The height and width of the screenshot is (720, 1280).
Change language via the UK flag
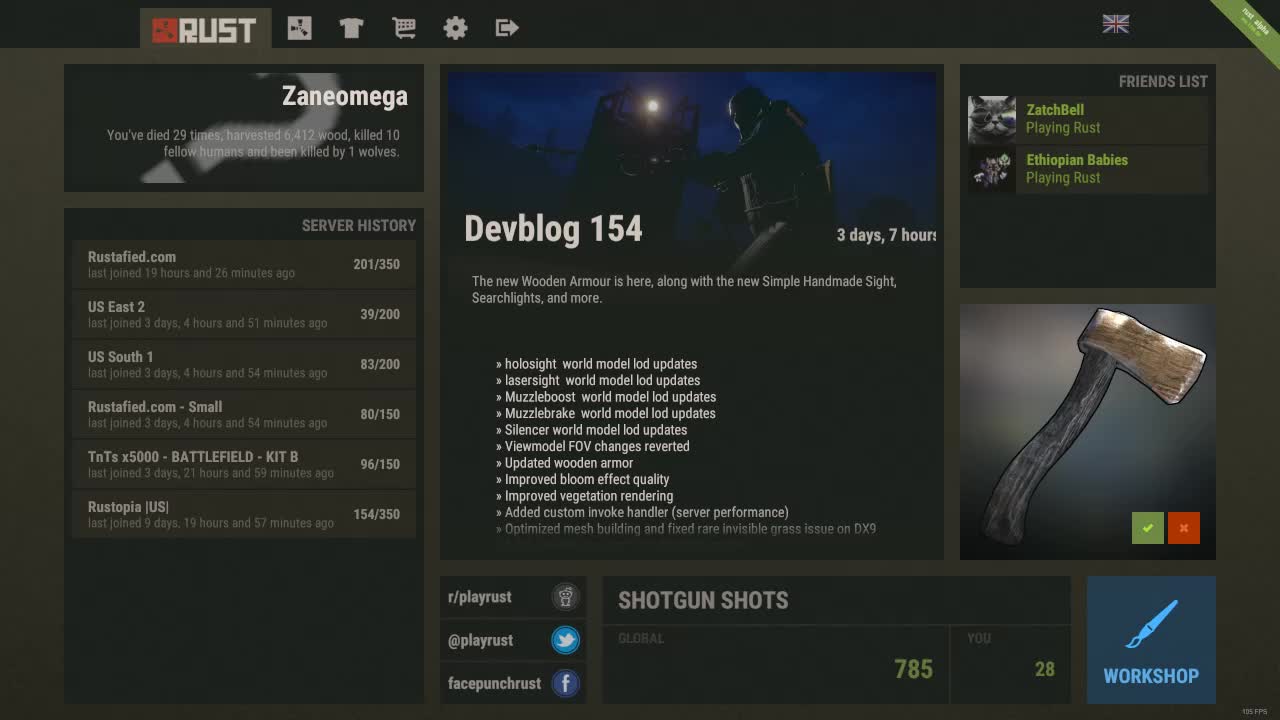click(x=1116, y=24)
